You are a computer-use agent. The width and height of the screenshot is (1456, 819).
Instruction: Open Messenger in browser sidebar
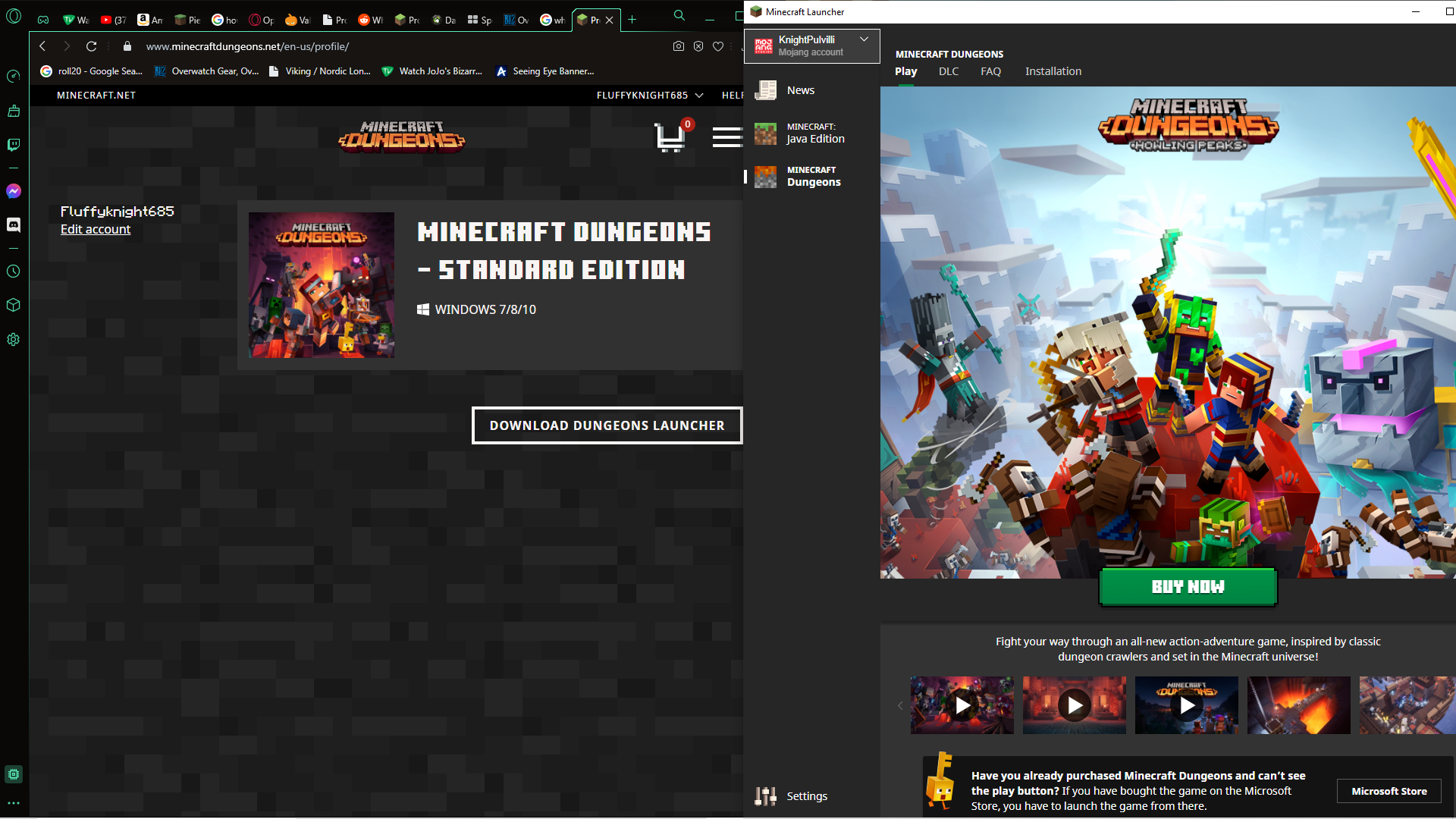coord(14,191)
